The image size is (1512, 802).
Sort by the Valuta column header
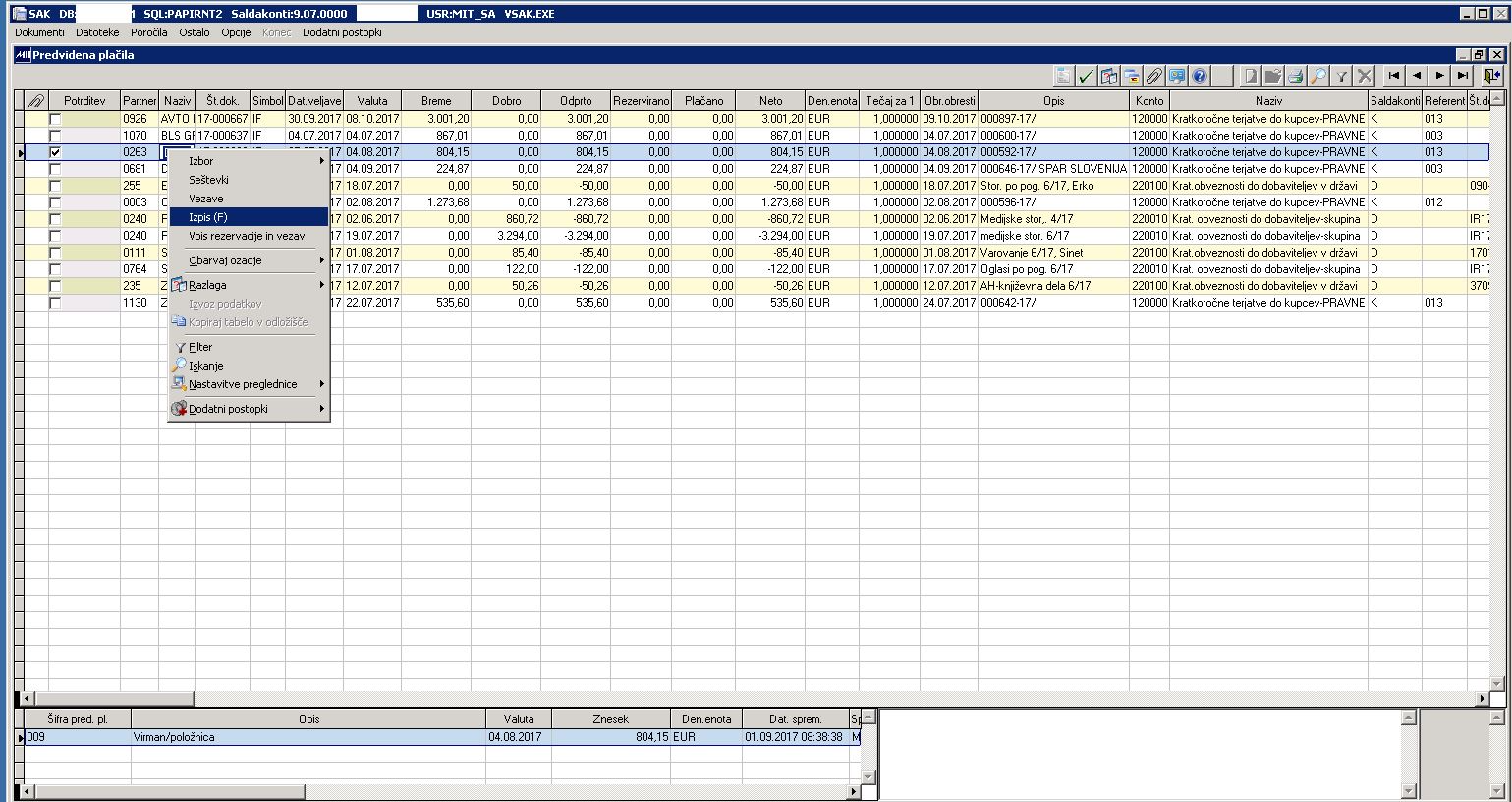(x=371, y=100)
